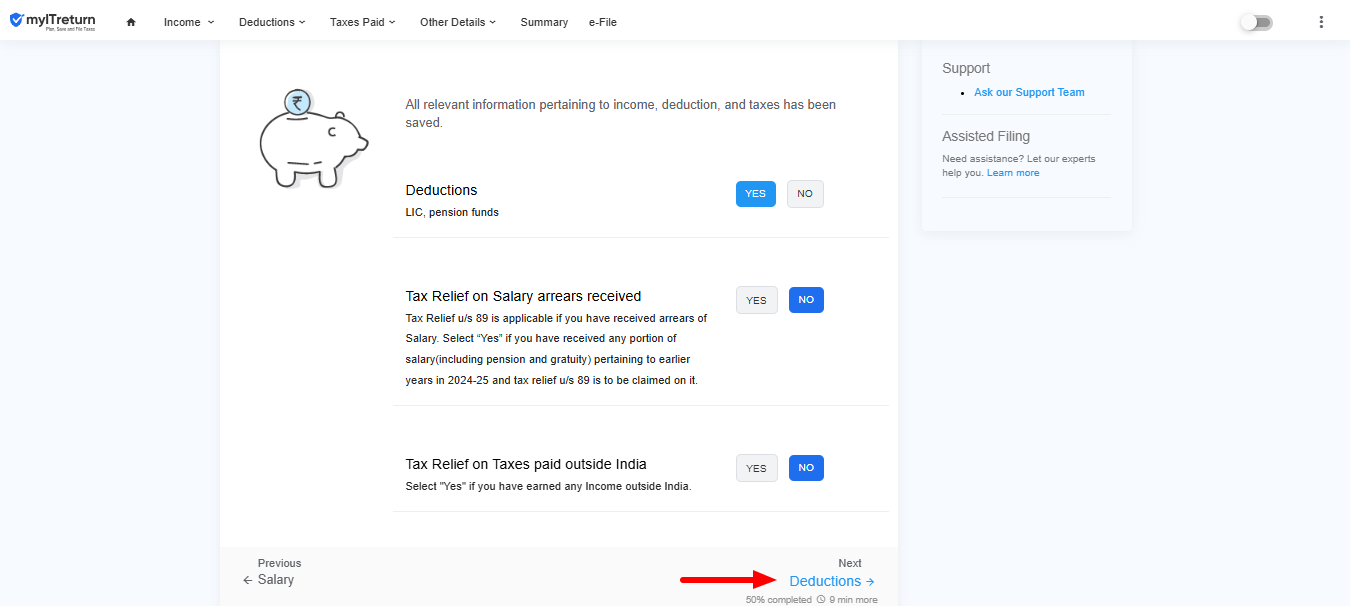Open the e-File menu item
The height and width of the screenshot is (606, 1350).
tap(603, 22)
